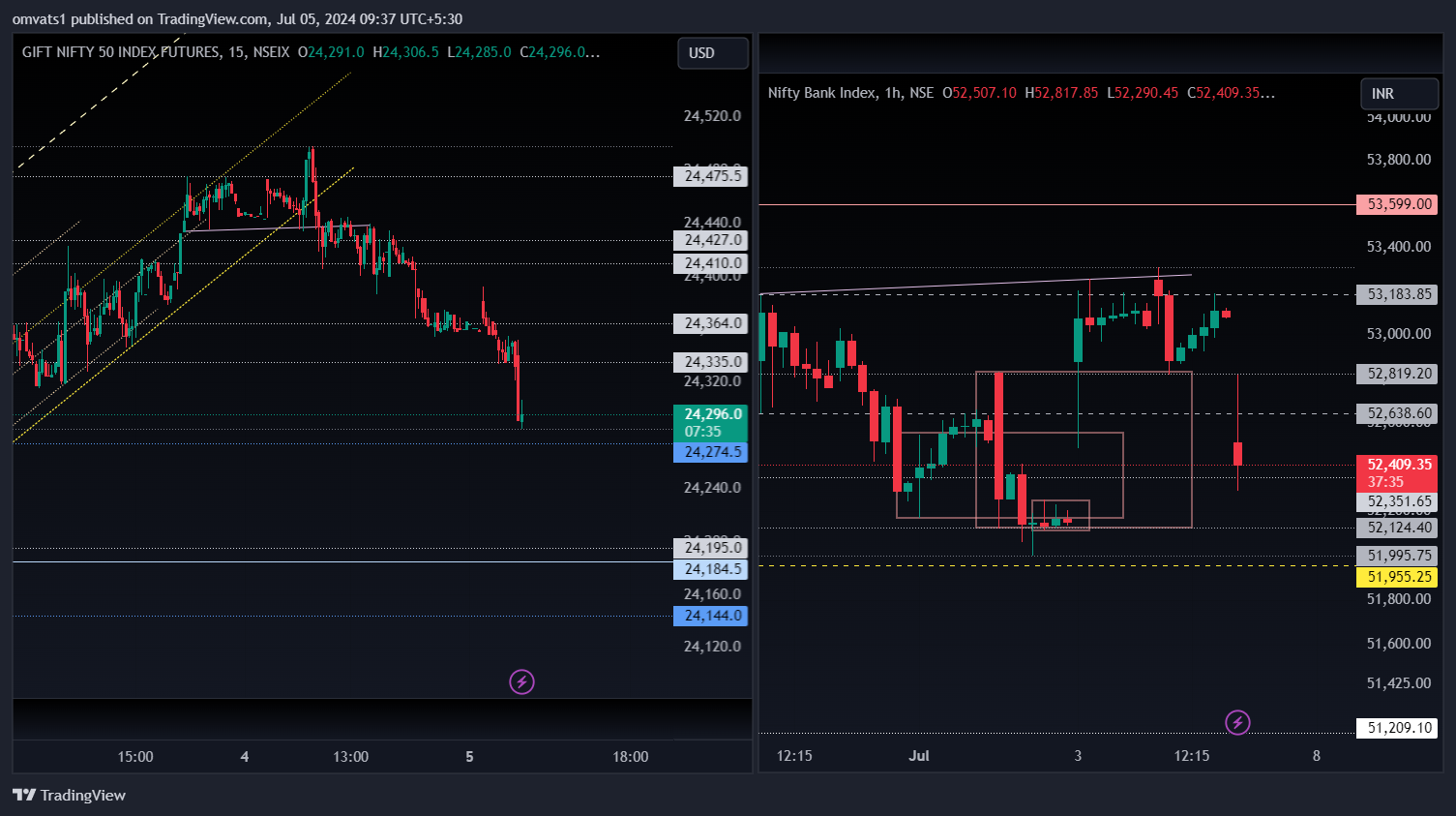Click the day 4 time axis label
The width and height of the screenshot is (1456, 816).
(x=245, y=757)
